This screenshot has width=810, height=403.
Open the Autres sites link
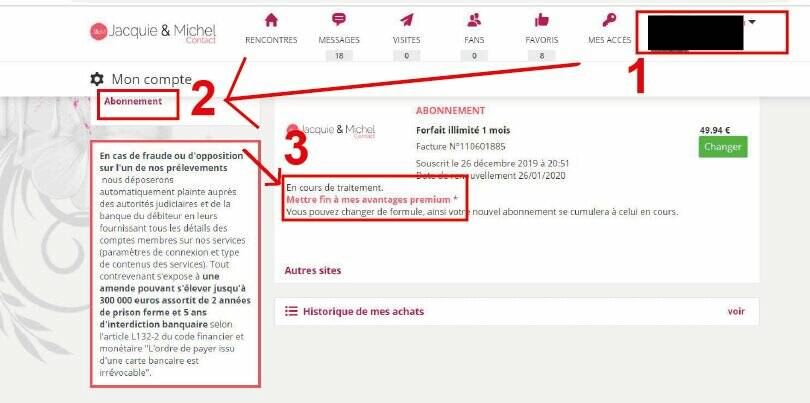tap(313, 270)
